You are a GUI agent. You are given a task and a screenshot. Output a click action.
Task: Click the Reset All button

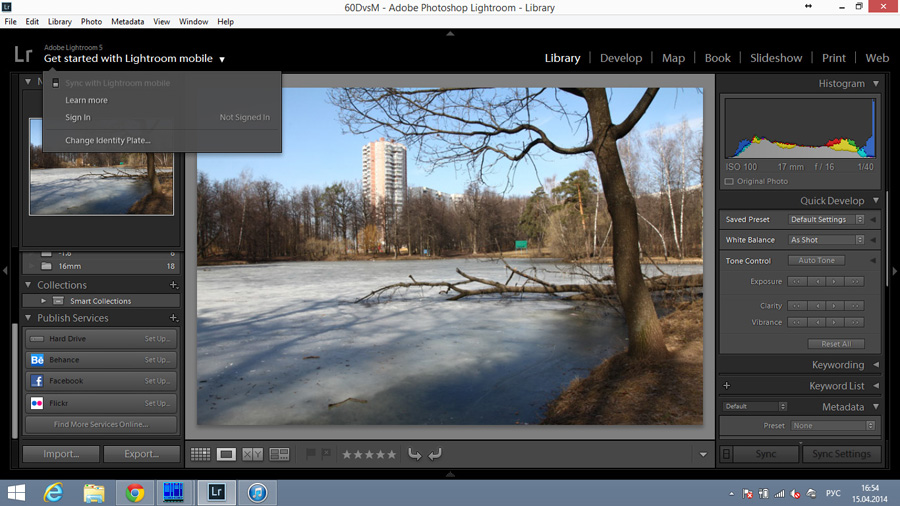tap(836, 344)
